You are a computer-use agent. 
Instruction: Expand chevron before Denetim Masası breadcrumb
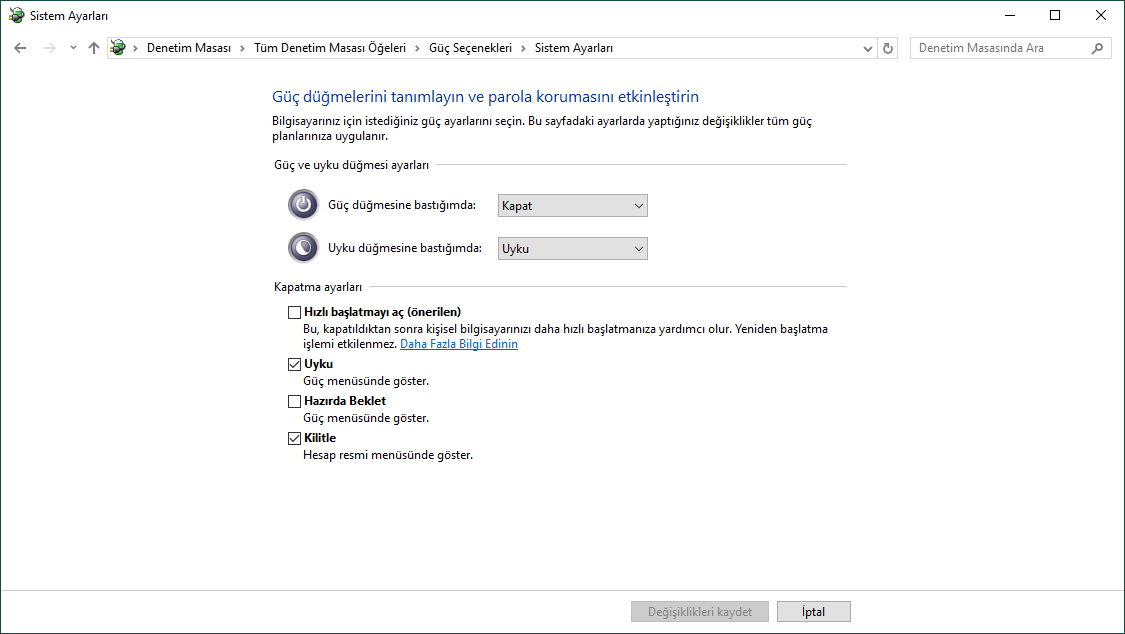[x=136, y=48]
